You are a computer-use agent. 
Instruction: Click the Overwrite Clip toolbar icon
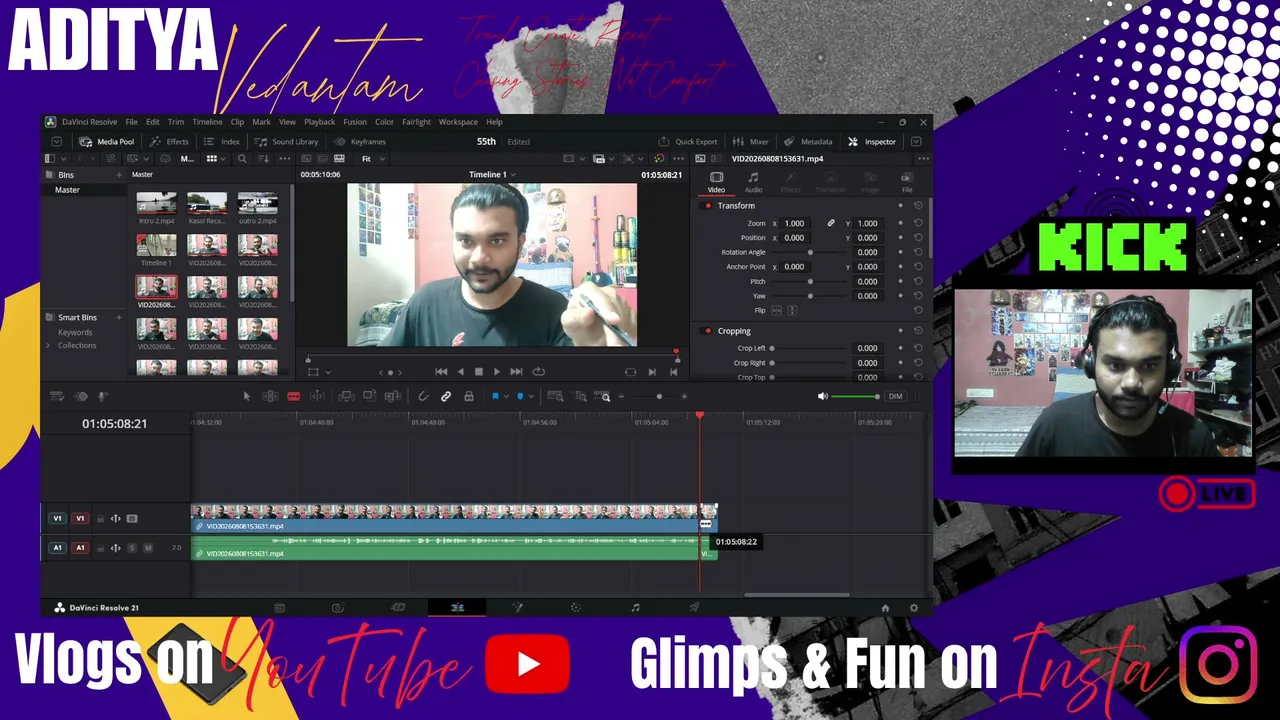point(369,397)
